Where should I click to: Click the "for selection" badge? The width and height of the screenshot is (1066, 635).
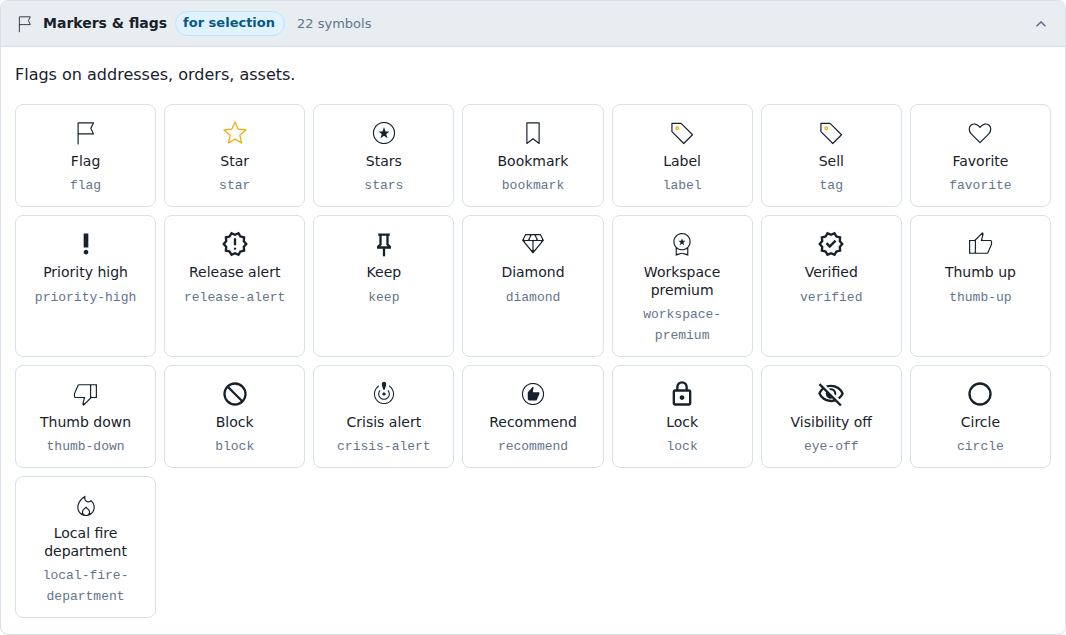point(229,23)
